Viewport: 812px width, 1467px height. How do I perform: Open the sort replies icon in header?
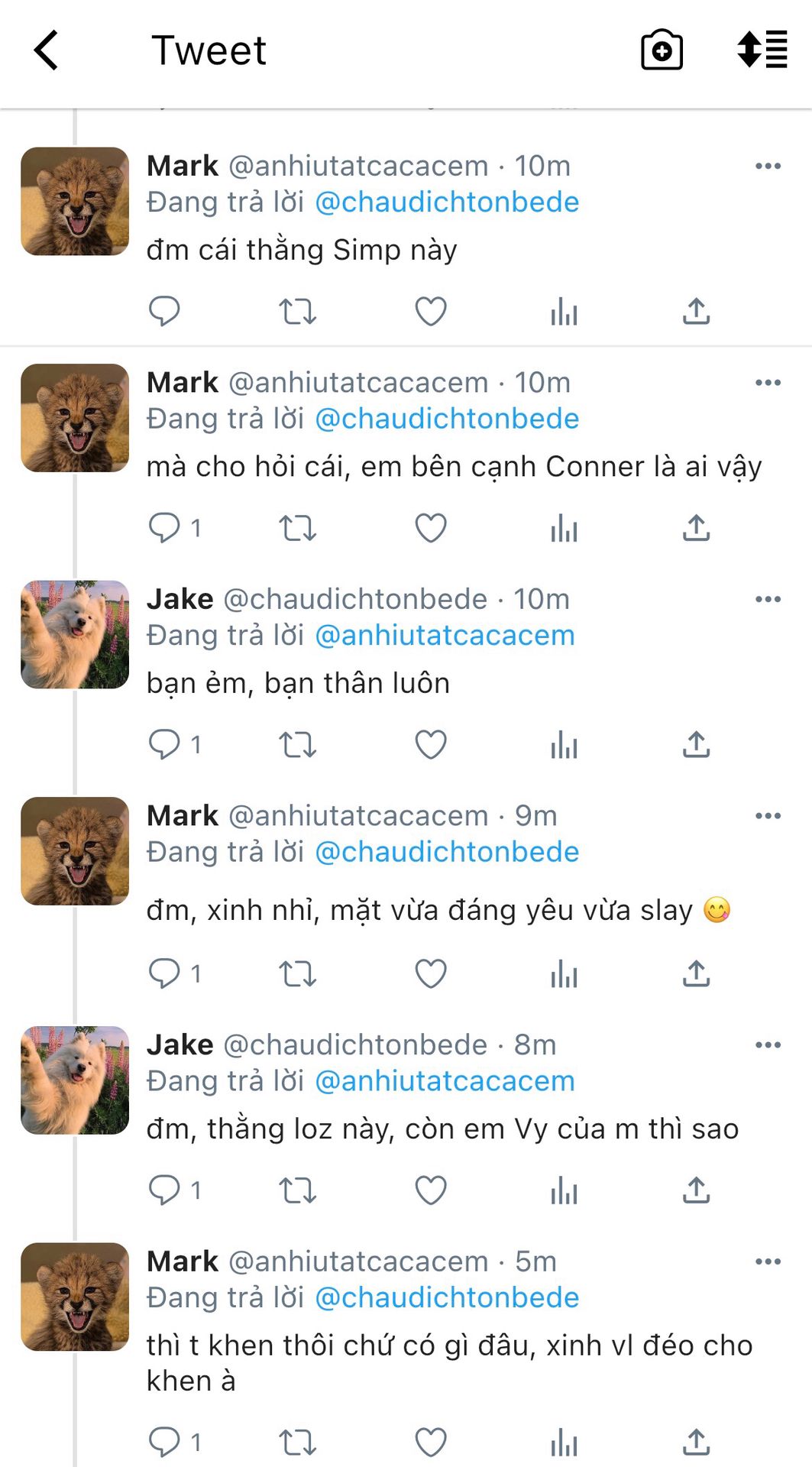tap(762, 50)
